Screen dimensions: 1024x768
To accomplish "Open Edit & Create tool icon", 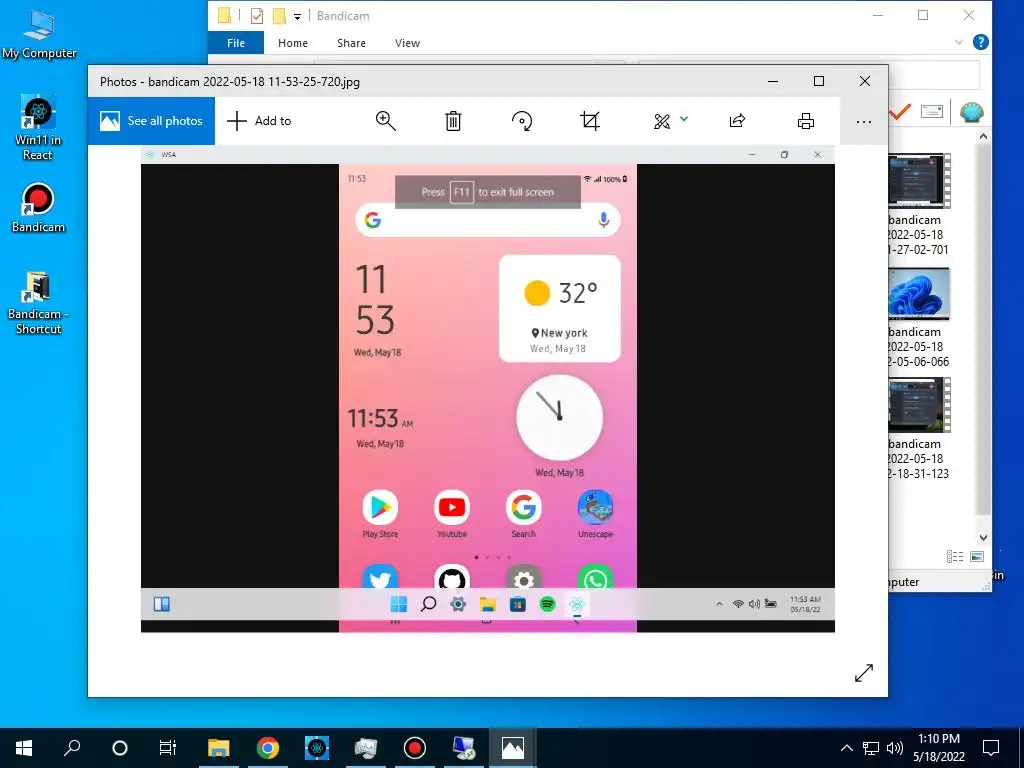I will pyautogui.click(x=662, y=121).
